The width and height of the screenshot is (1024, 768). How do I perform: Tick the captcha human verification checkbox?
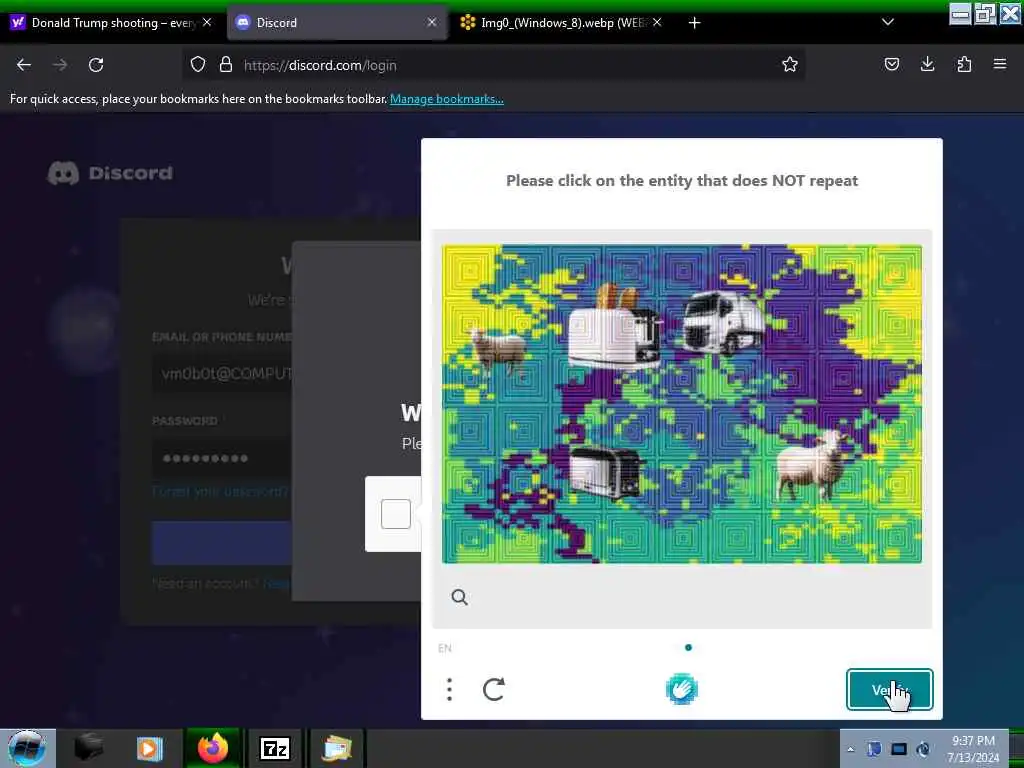pos(396,514)
